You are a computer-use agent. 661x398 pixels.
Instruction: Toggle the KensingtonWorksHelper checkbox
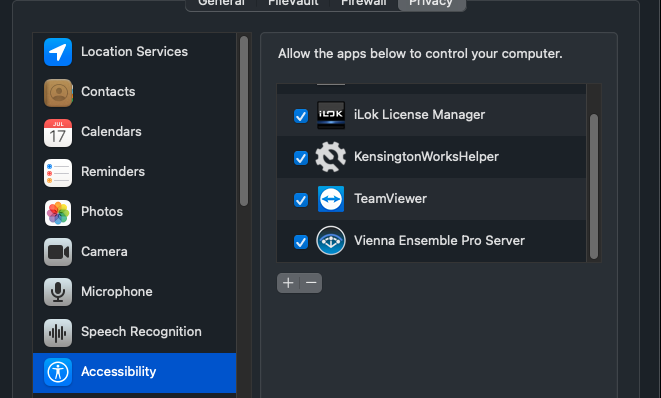click(301, 158)
